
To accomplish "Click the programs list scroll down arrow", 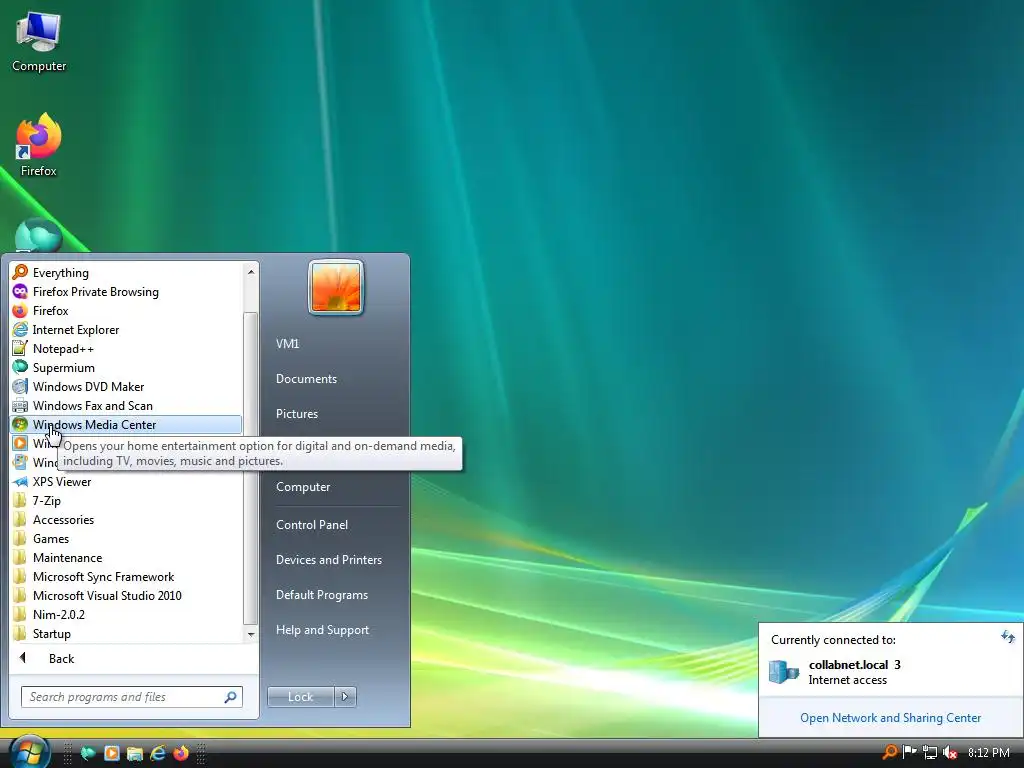I will pos(251,635).
